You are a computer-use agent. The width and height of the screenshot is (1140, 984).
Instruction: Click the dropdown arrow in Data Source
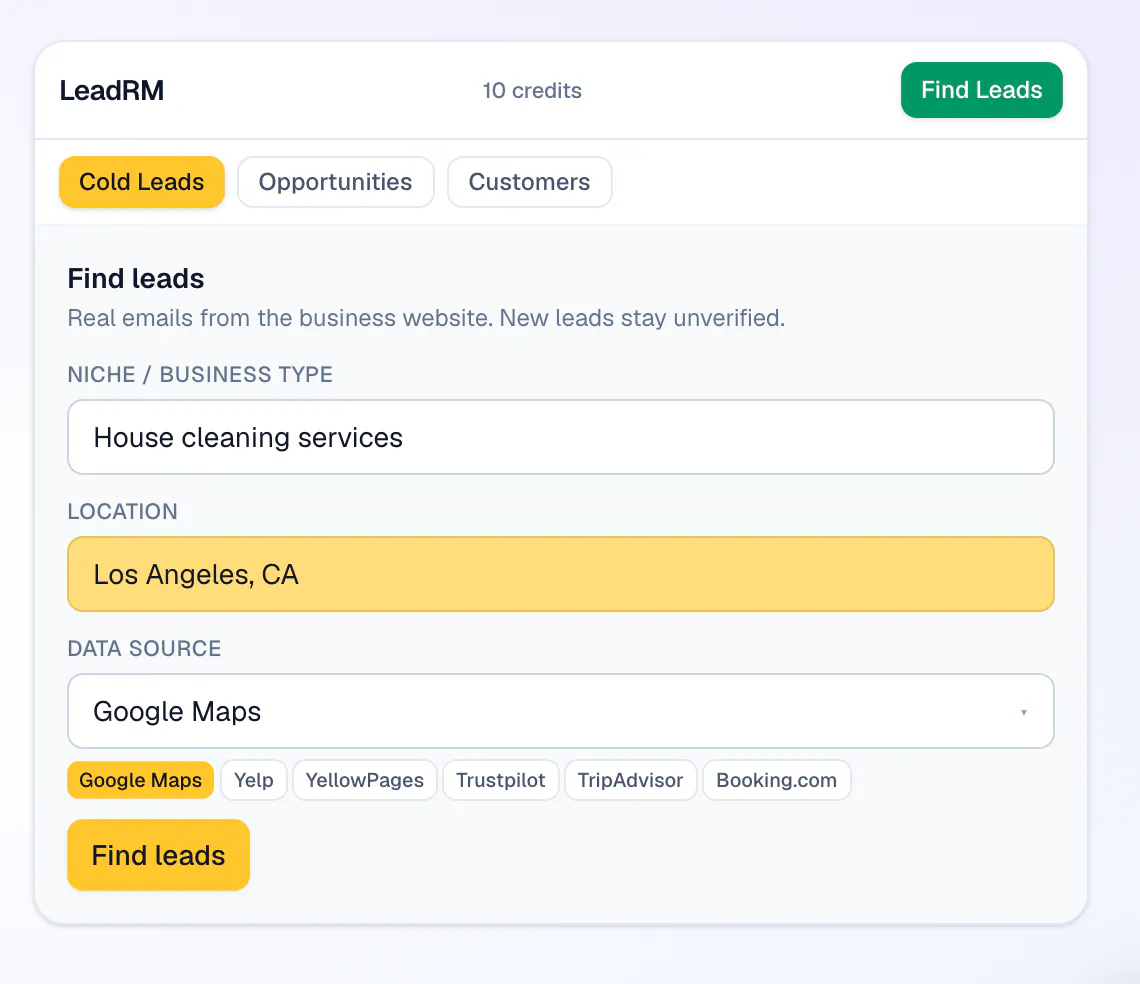[1024, 712]
